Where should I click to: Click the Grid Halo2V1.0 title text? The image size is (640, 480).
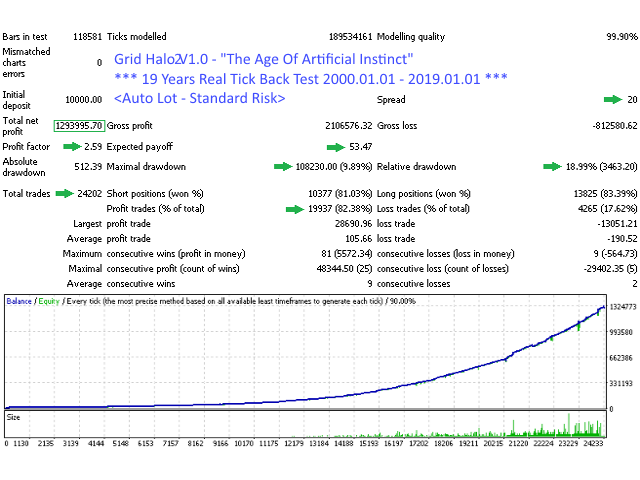tap(264, 59)
